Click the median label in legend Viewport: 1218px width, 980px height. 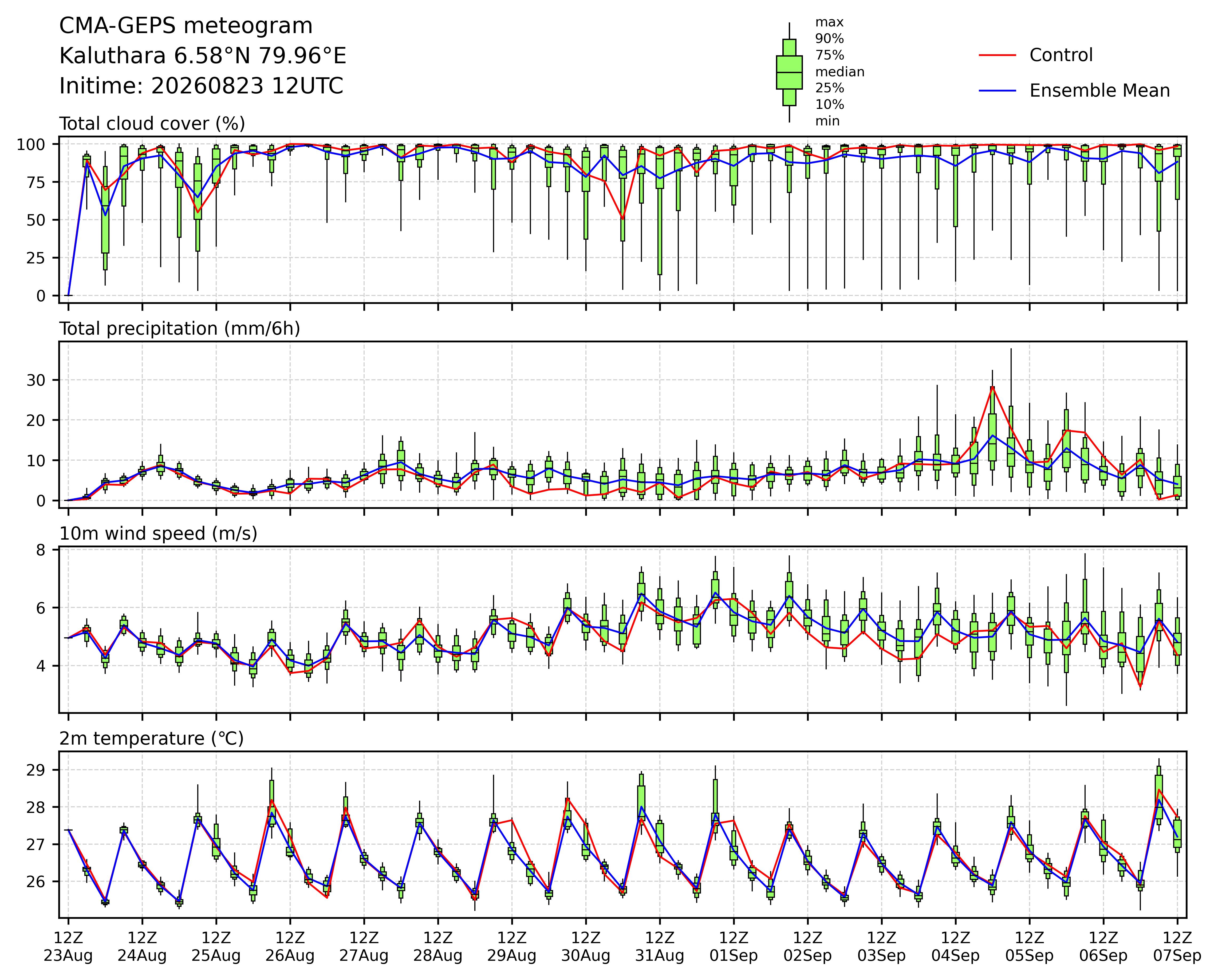pyautogui.click(x=839, y=72)
